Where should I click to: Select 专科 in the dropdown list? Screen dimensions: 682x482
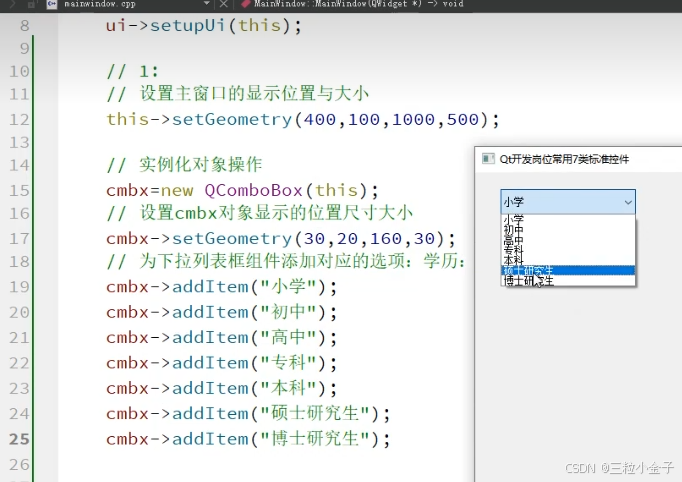[x=568, y=250]
